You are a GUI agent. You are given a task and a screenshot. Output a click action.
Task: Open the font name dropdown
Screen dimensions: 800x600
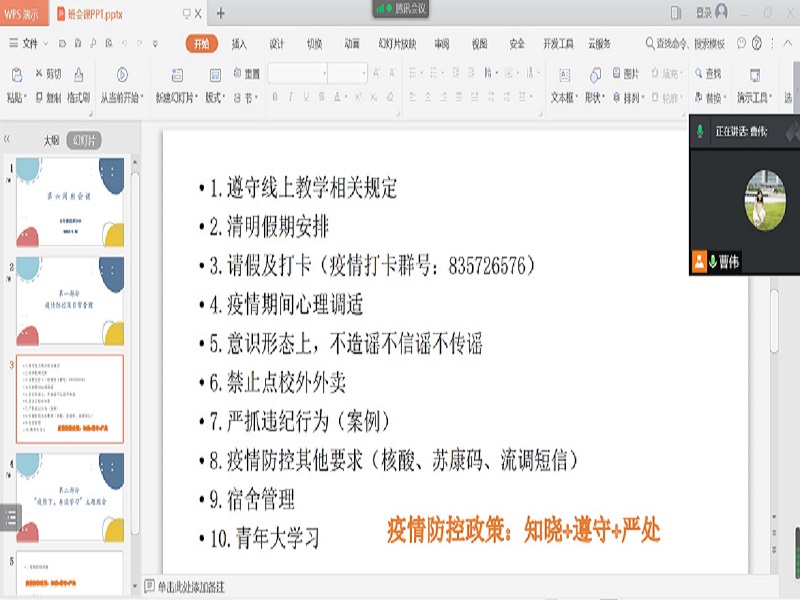click(x=322, y=72)
